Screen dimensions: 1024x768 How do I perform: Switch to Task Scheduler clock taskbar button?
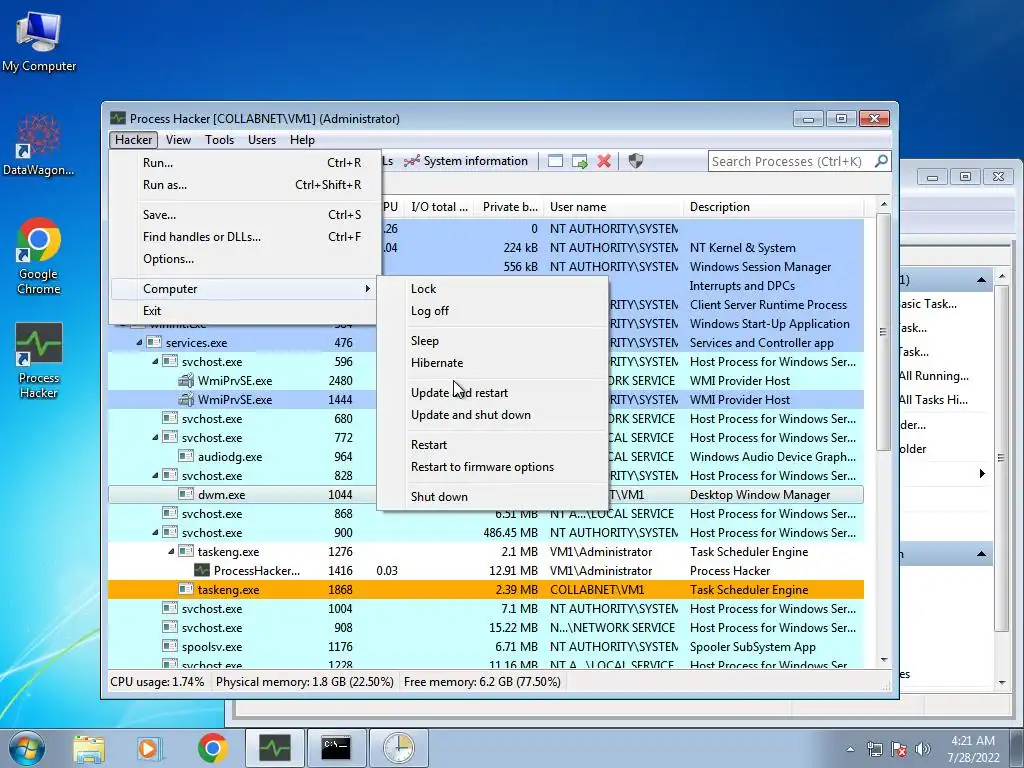(x=398, y=748)
